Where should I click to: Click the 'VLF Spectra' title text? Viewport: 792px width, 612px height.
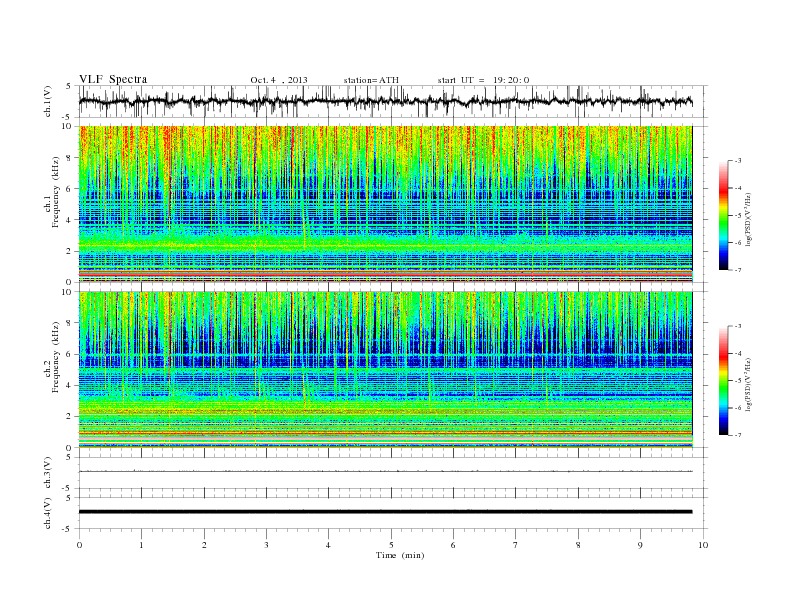113,79
